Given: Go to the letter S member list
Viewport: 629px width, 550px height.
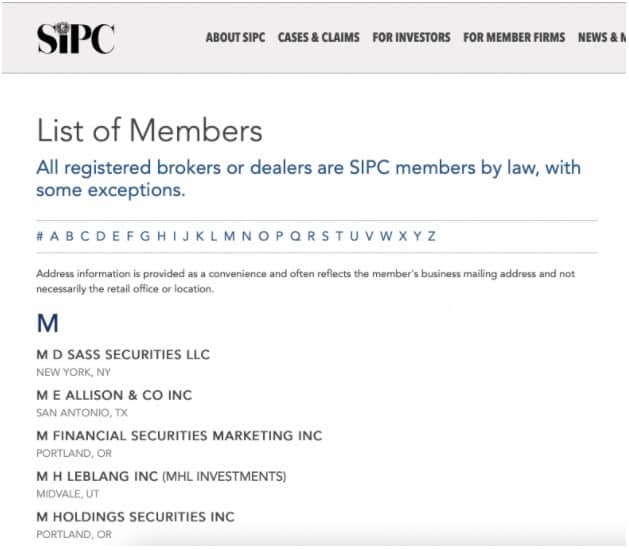Looking at the screenshot, I should [325, 236].
